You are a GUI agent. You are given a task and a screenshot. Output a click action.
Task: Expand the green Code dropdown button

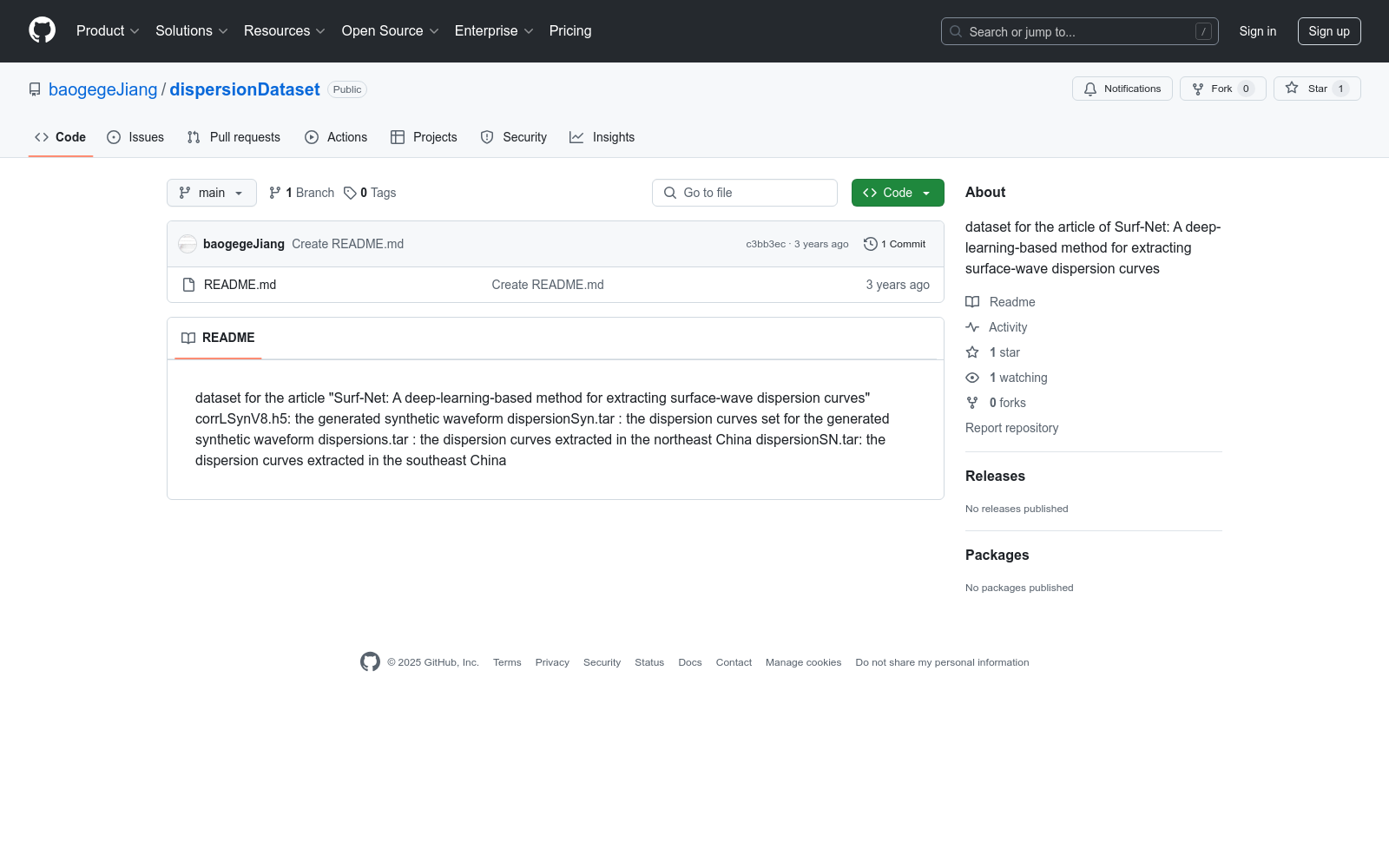pos(898,193)
